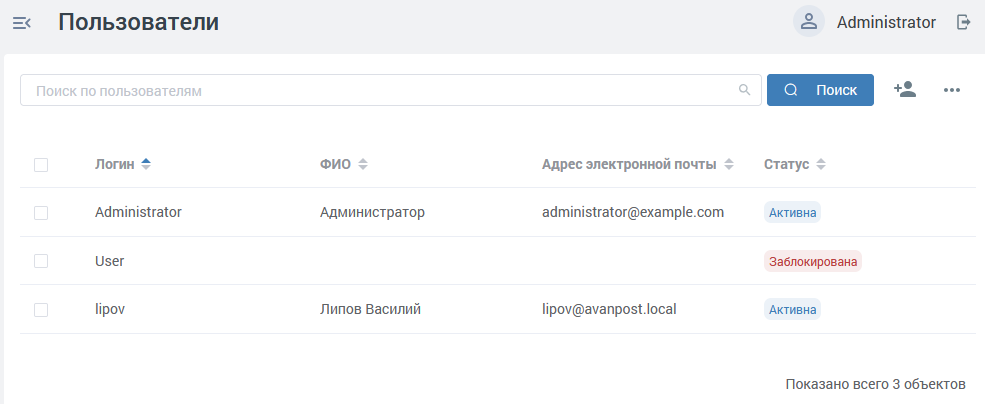
Task: Sort by Статус column arrows
Action: [x=820, y=165]
